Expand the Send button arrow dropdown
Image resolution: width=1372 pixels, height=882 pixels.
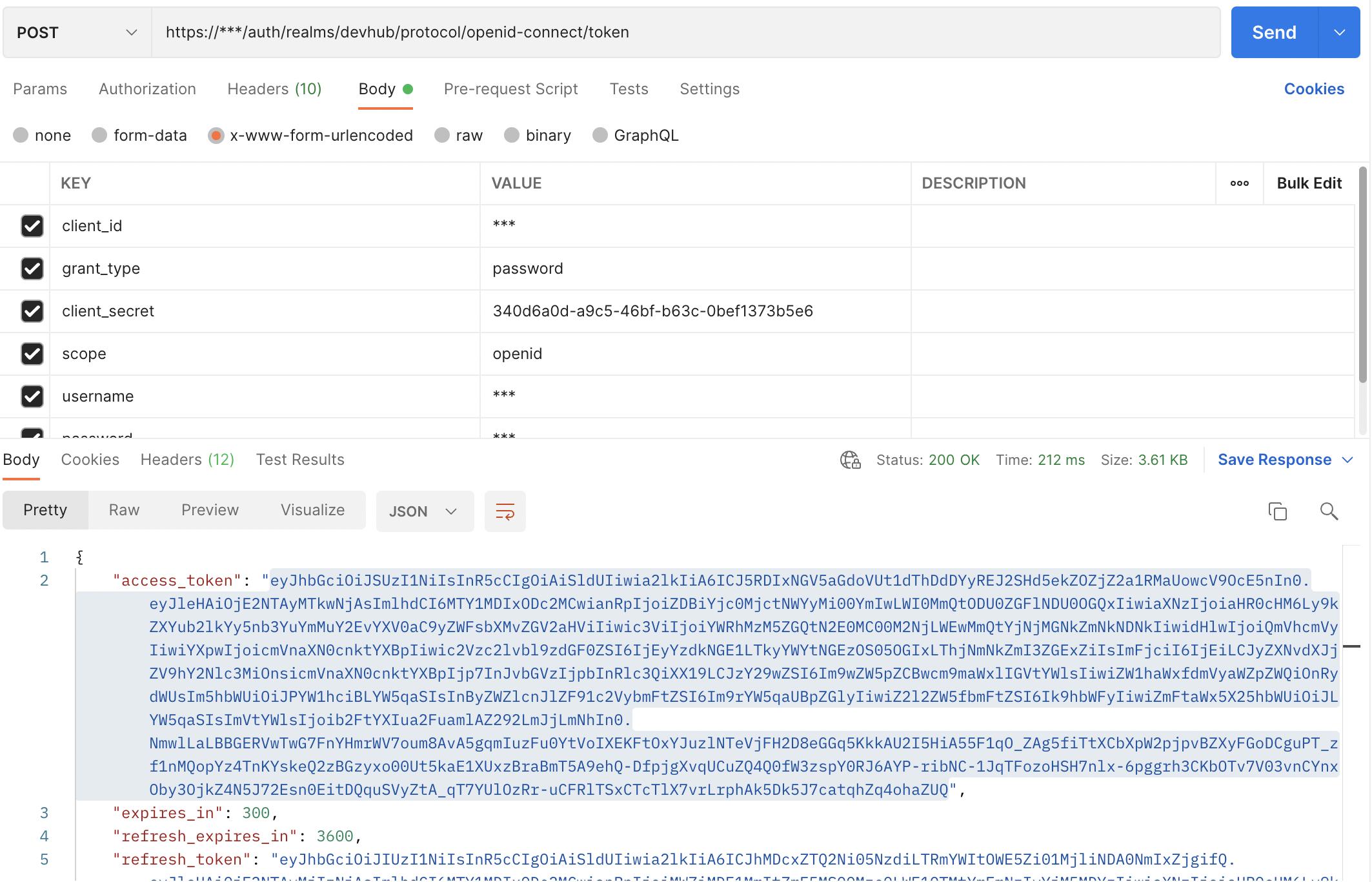[x=1339, y=32]
